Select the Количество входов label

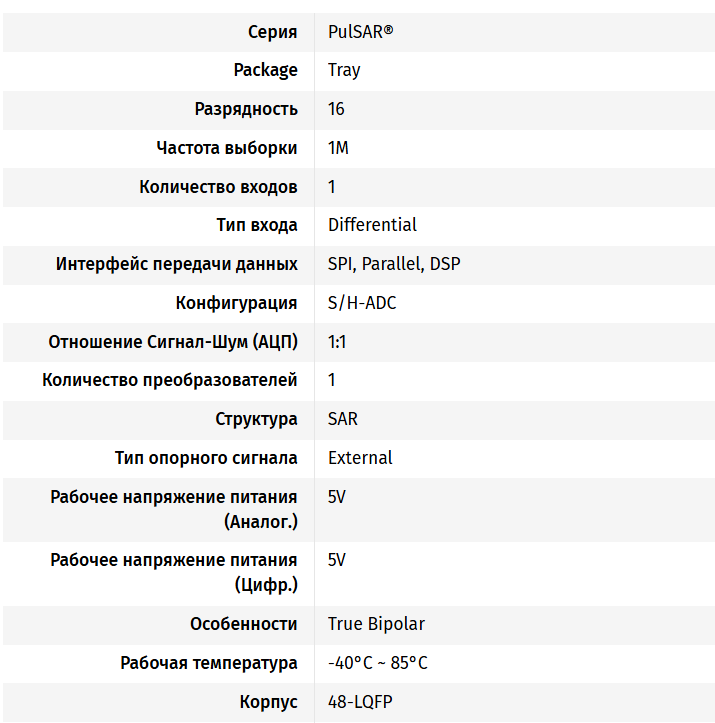click(x=219, y=187)
